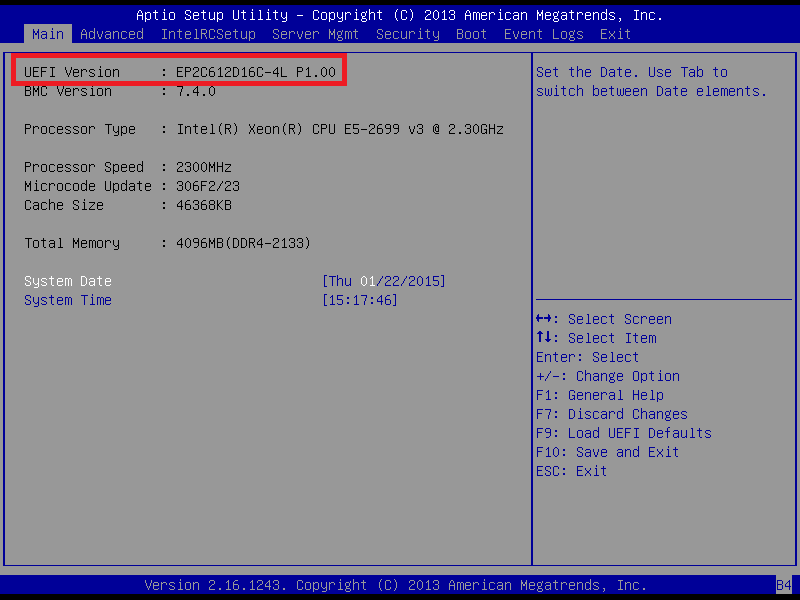Click the System Time value field

360,300
